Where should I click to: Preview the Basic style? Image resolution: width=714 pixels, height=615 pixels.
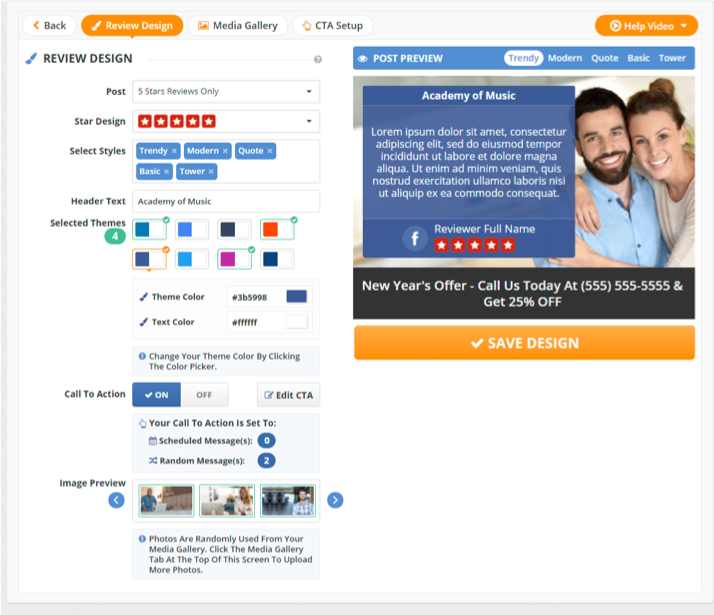(x=638, y=58)
